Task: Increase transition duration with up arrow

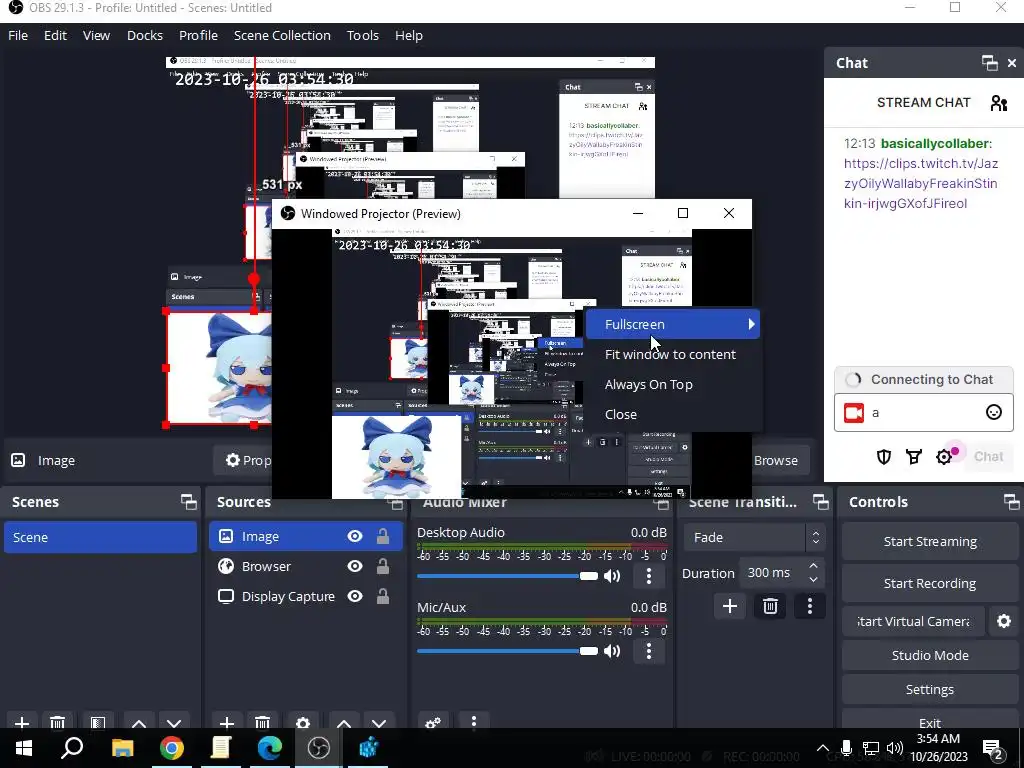Action: (x=813, y=566)
